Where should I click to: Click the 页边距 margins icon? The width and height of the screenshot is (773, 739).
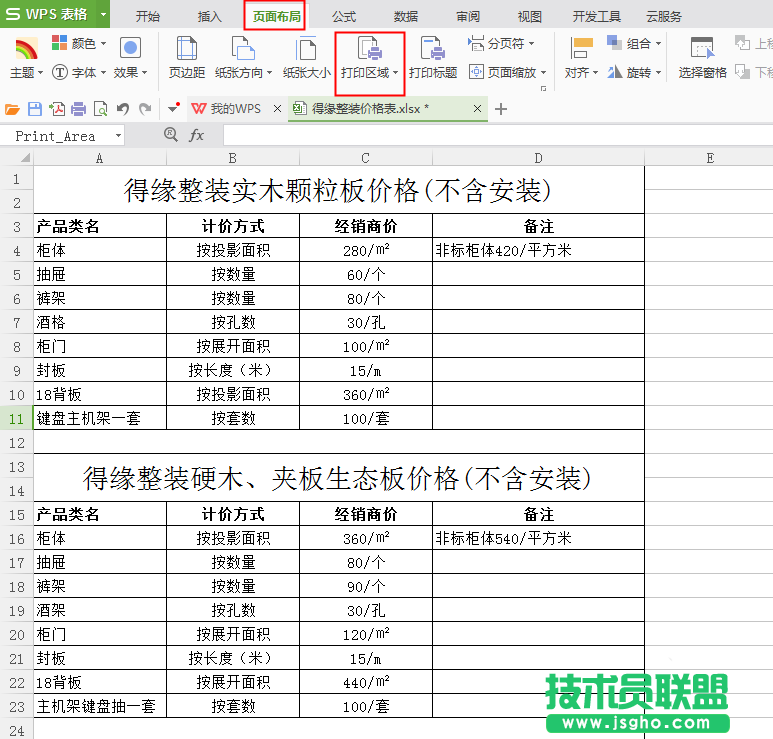coord(186,49)
